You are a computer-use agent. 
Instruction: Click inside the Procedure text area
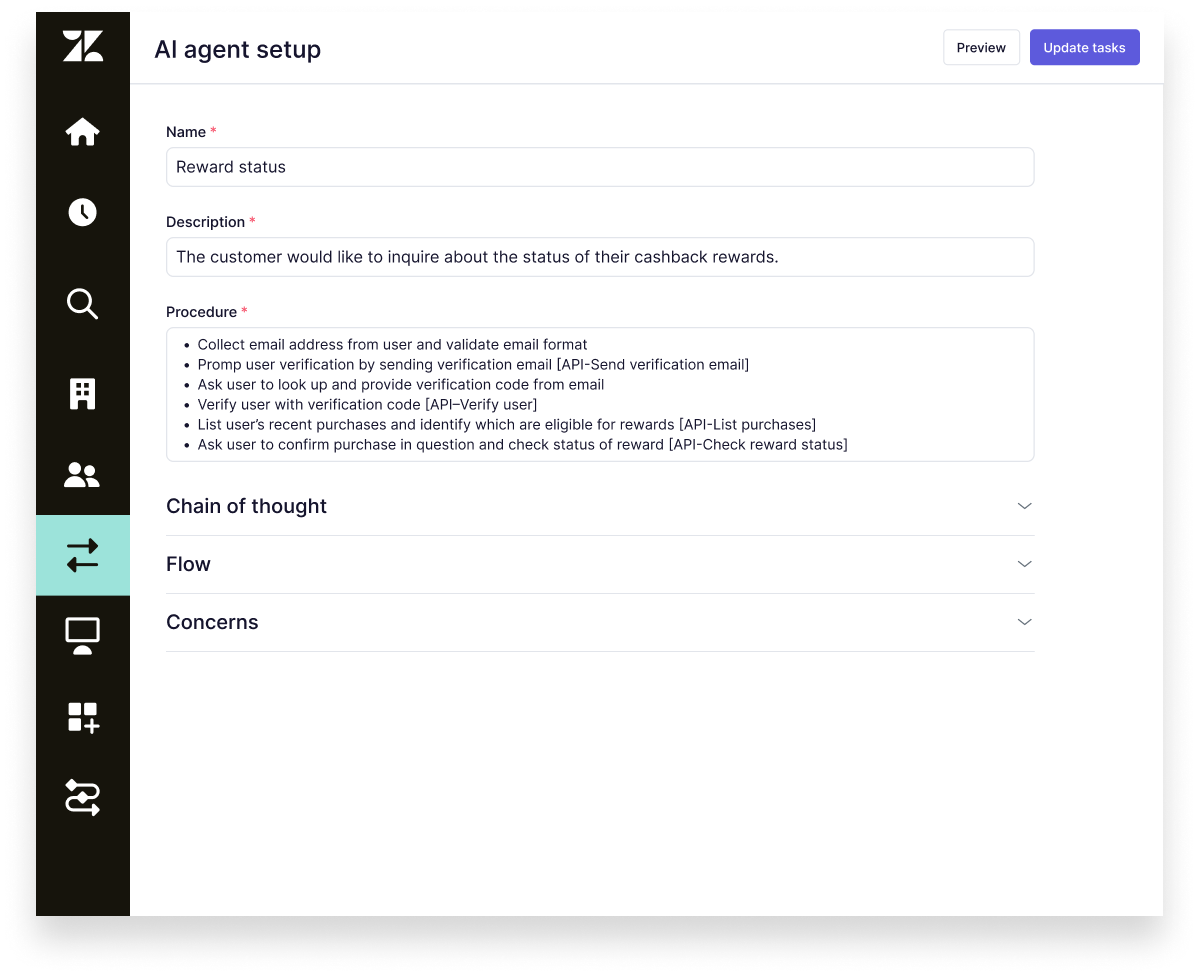pos(600,394)
